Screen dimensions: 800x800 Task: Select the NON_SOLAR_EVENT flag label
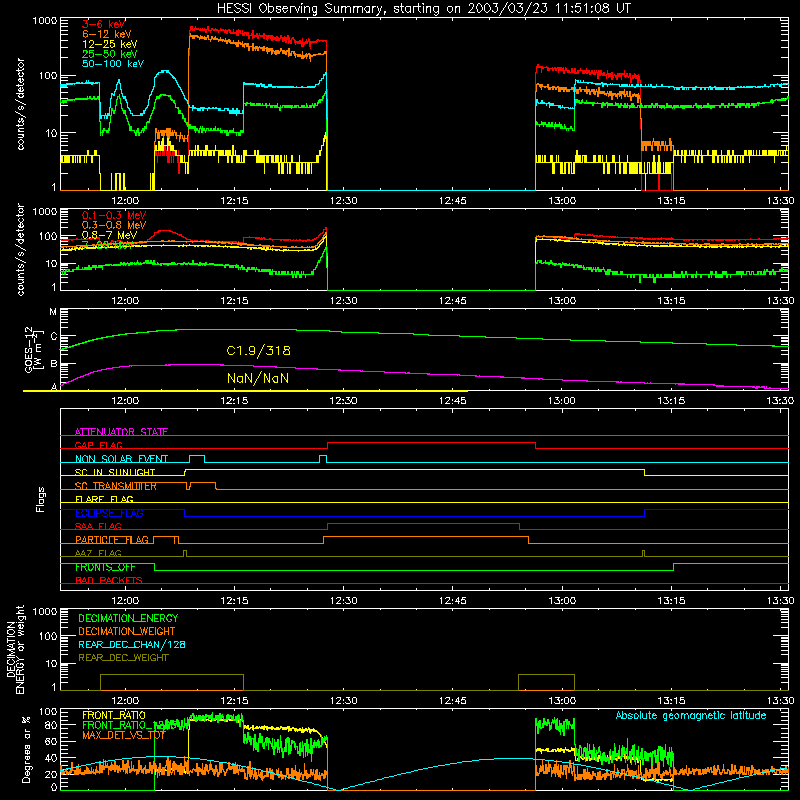121,459
